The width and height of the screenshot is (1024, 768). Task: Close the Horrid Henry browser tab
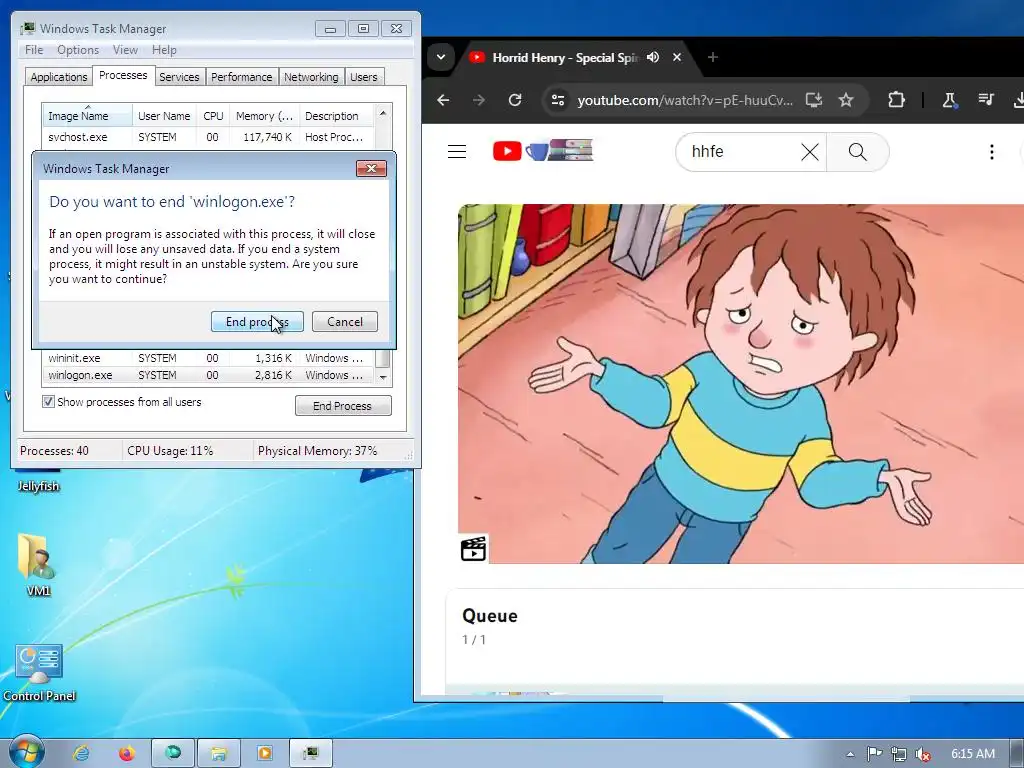(x=677, y=57)
